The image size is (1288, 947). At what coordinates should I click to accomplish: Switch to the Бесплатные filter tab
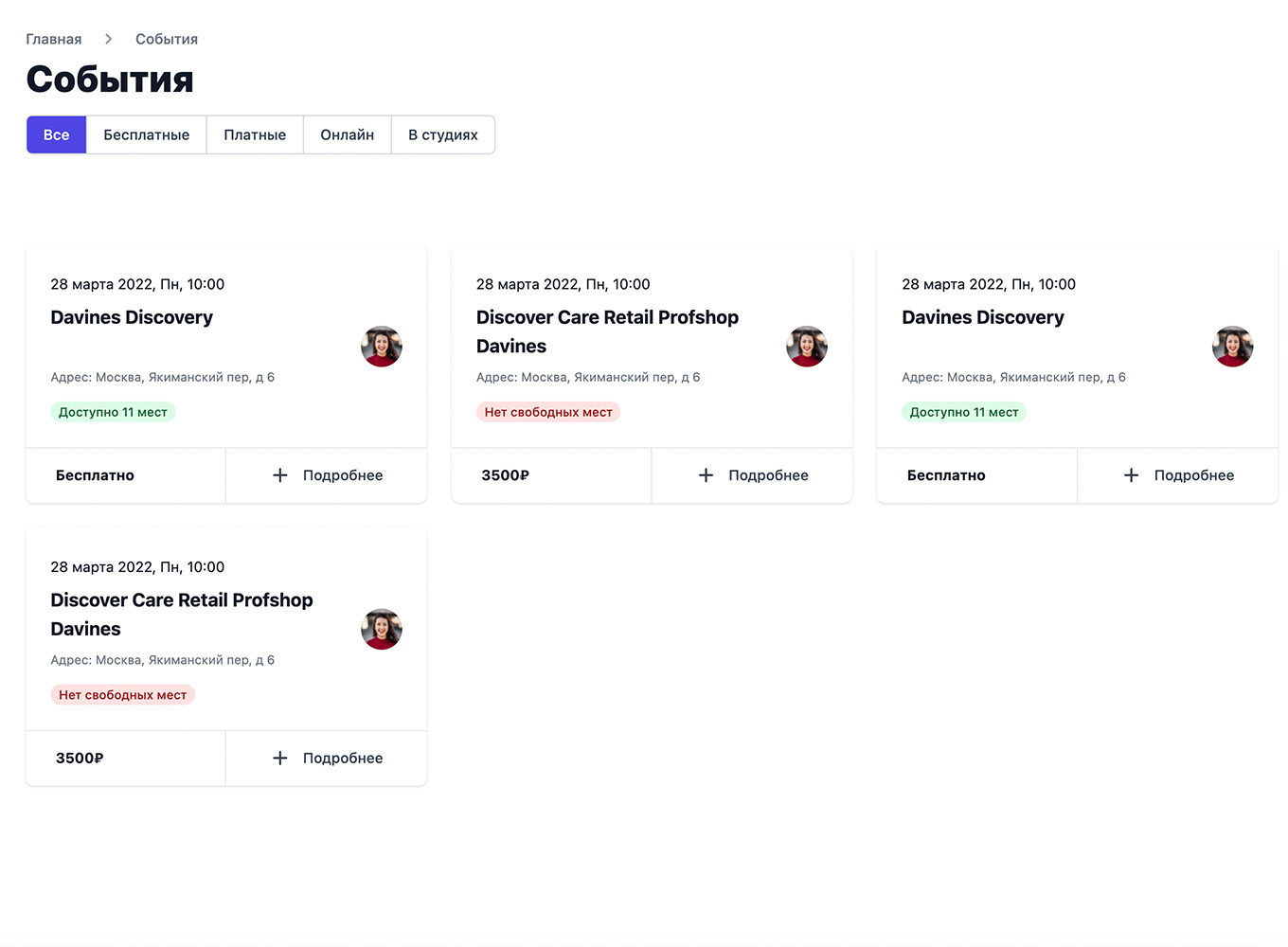[147, 134]
